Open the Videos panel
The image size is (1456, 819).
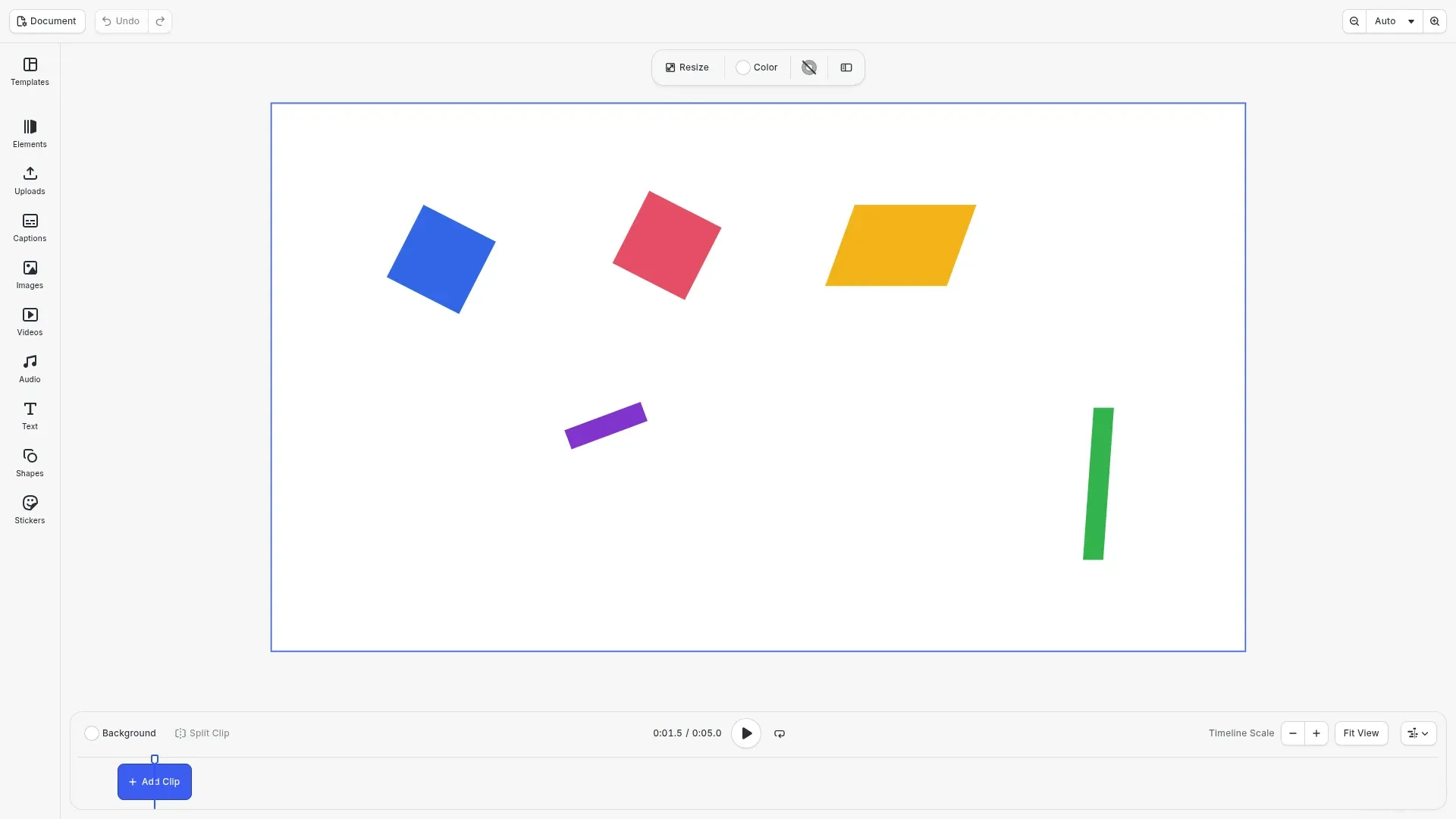click(x=30, y=322)
